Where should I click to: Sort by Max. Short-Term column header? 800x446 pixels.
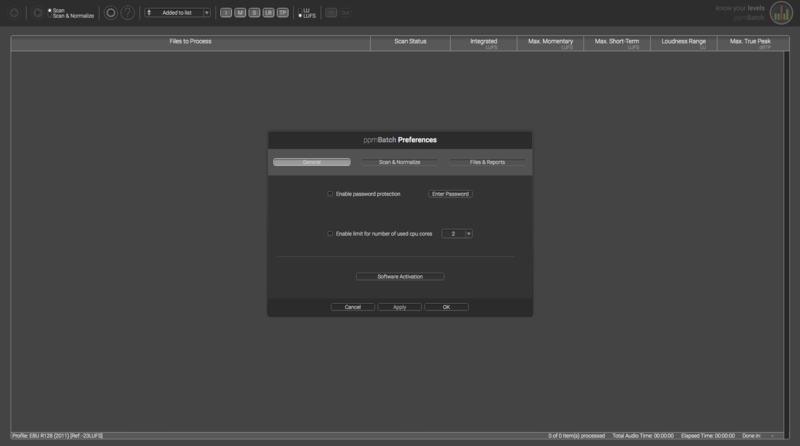617,43
